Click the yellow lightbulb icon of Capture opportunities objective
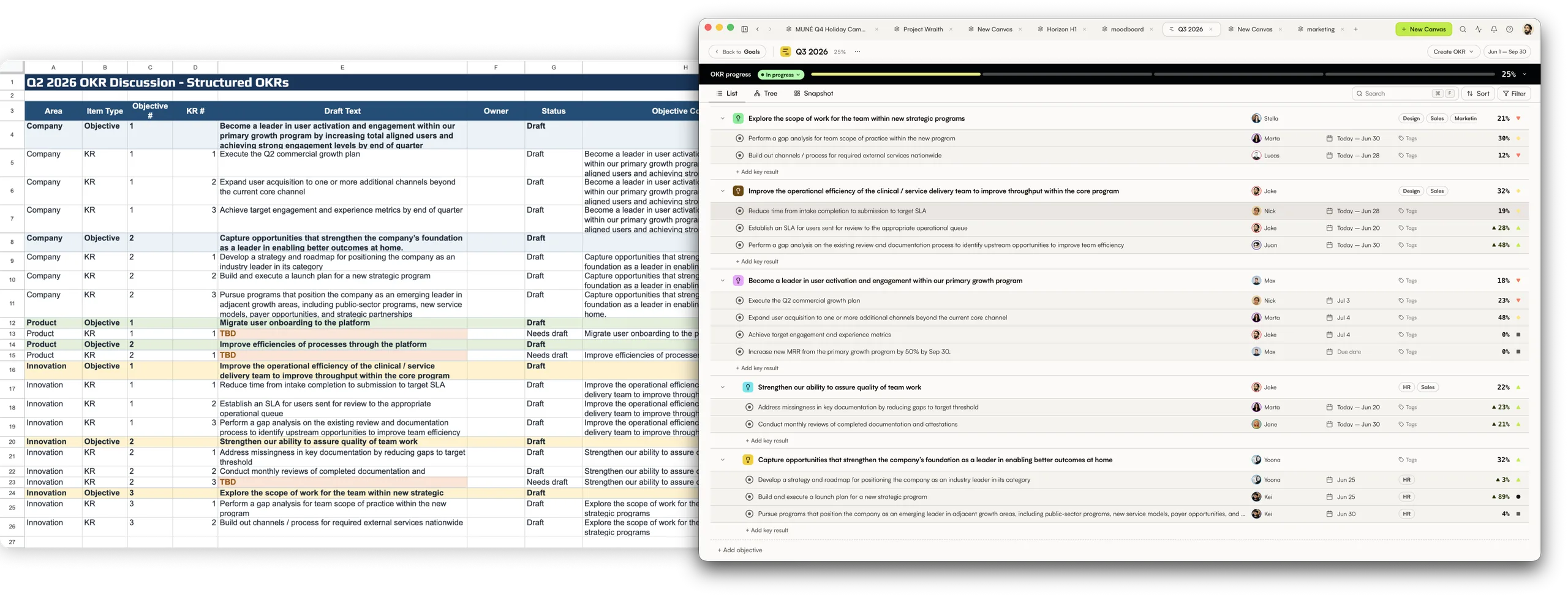 748,459
